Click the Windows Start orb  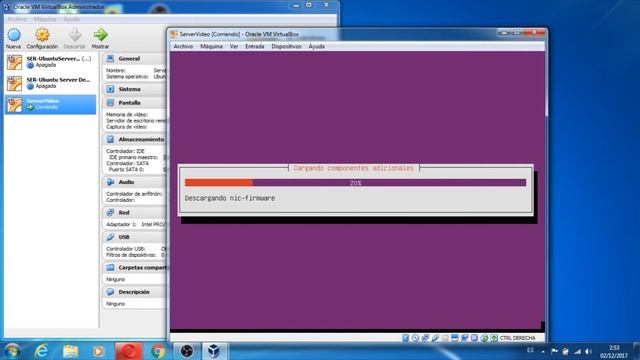tap(12, 351)
